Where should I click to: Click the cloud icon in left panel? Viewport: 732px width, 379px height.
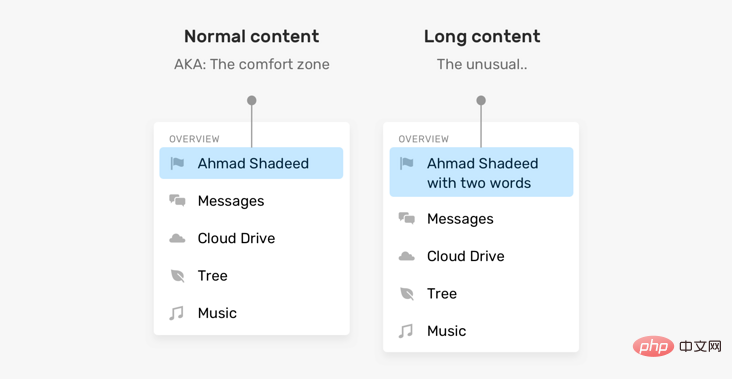click(x=177, y=239)
